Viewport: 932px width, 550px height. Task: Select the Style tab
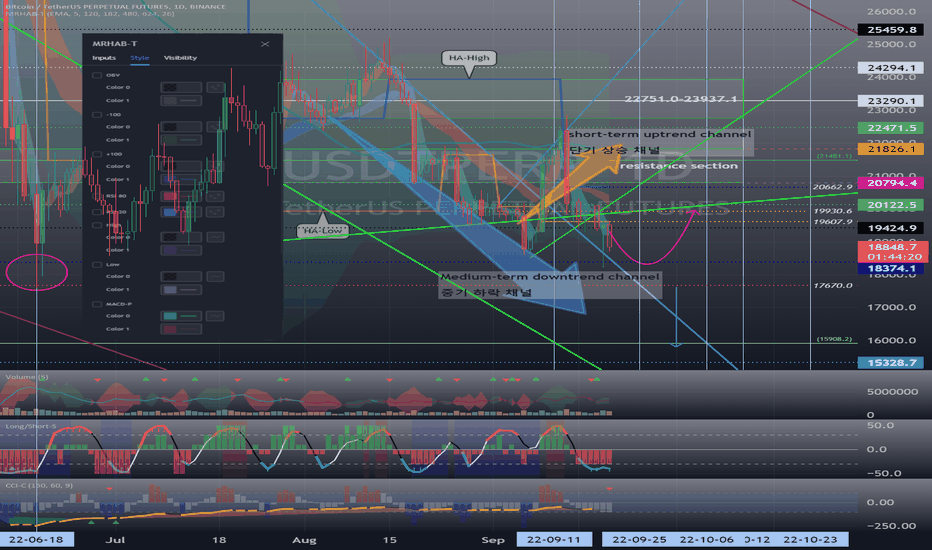[140, 58]
